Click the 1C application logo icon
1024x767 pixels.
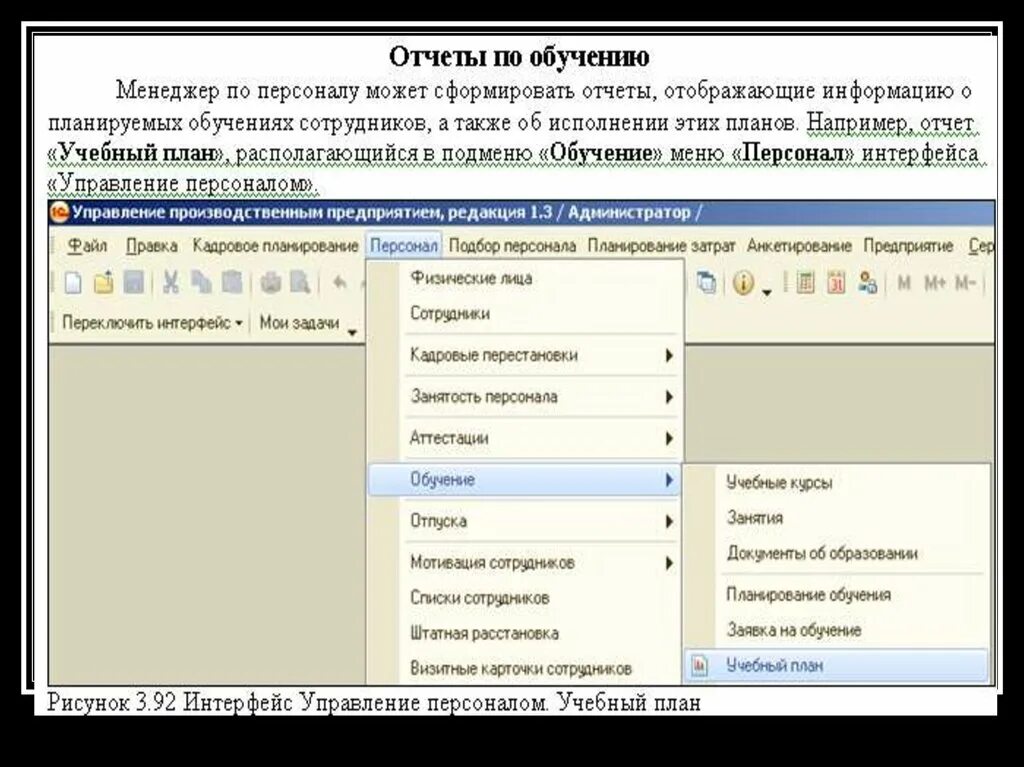coord(59,212)
